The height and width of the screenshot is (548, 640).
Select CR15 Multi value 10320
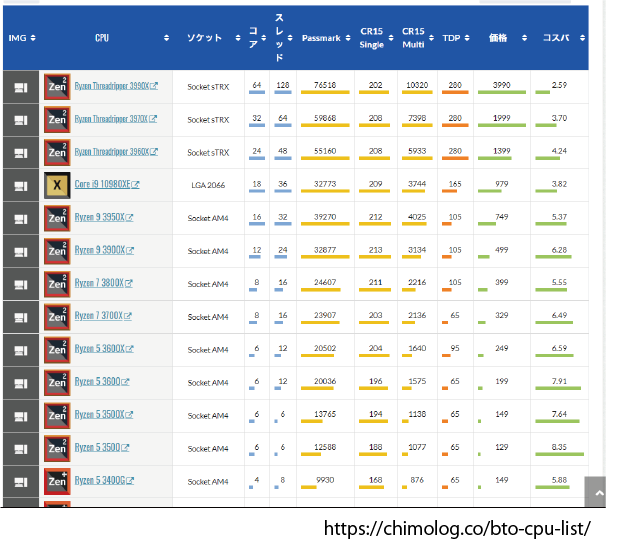click(417, 85)
